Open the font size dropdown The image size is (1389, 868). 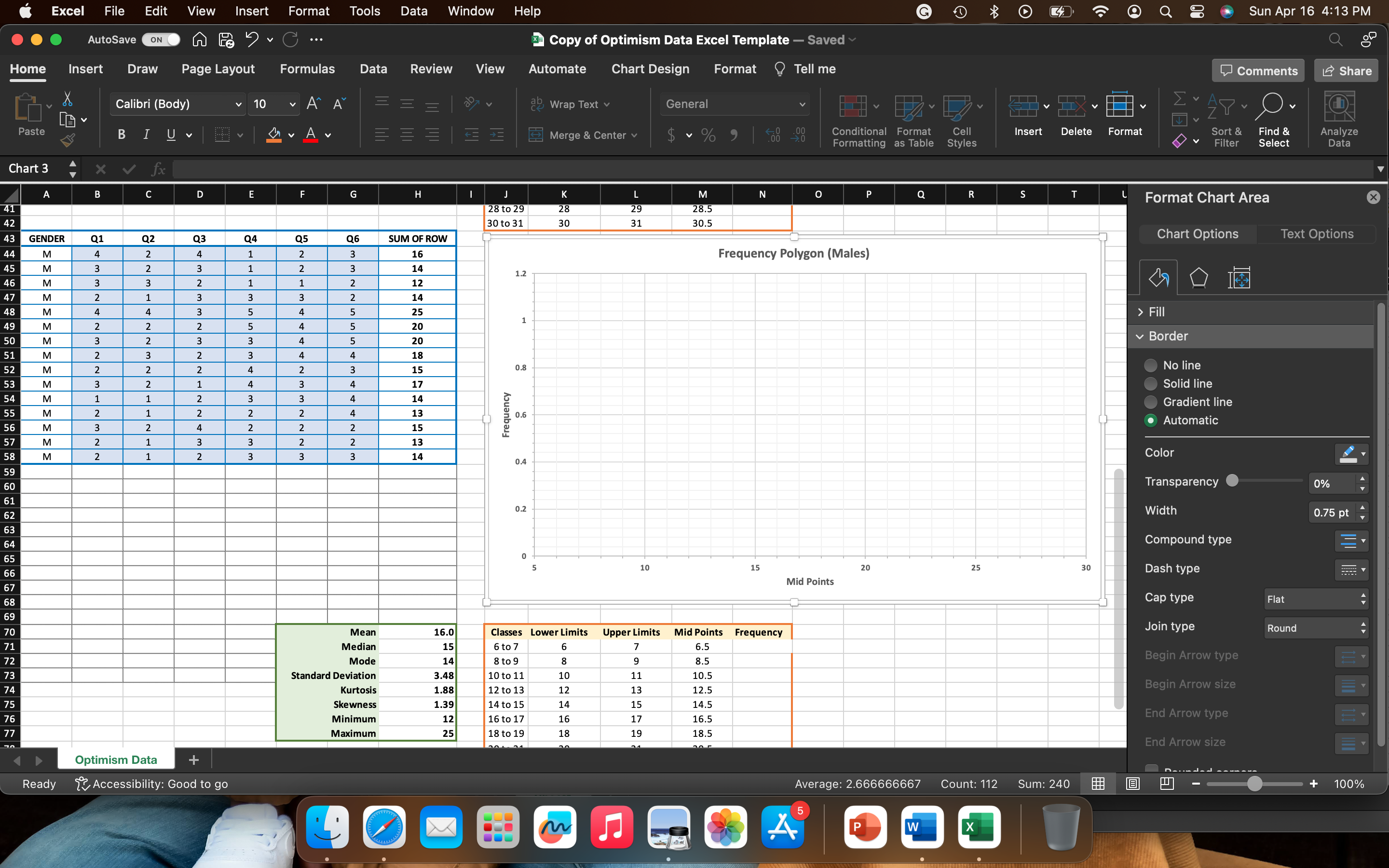coord(292,104)
